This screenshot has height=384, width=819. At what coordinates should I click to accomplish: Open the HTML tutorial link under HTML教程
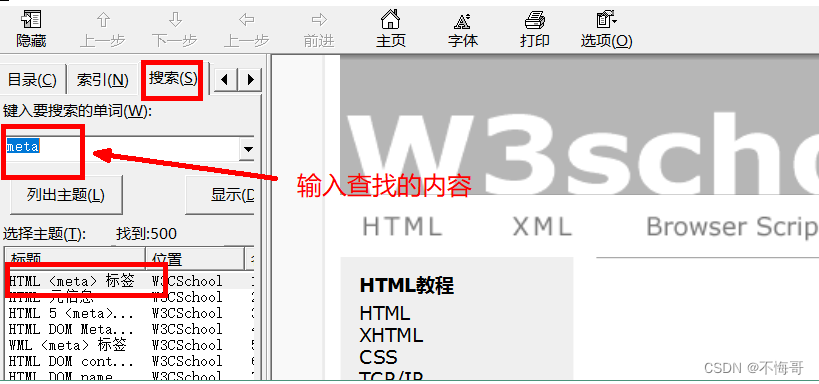(385, 313)
